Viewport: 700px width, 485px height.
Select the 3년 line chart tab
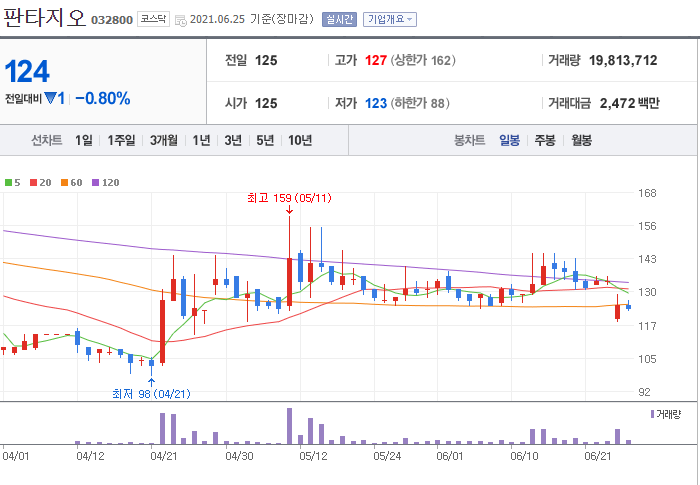click(x=233, y=140)
